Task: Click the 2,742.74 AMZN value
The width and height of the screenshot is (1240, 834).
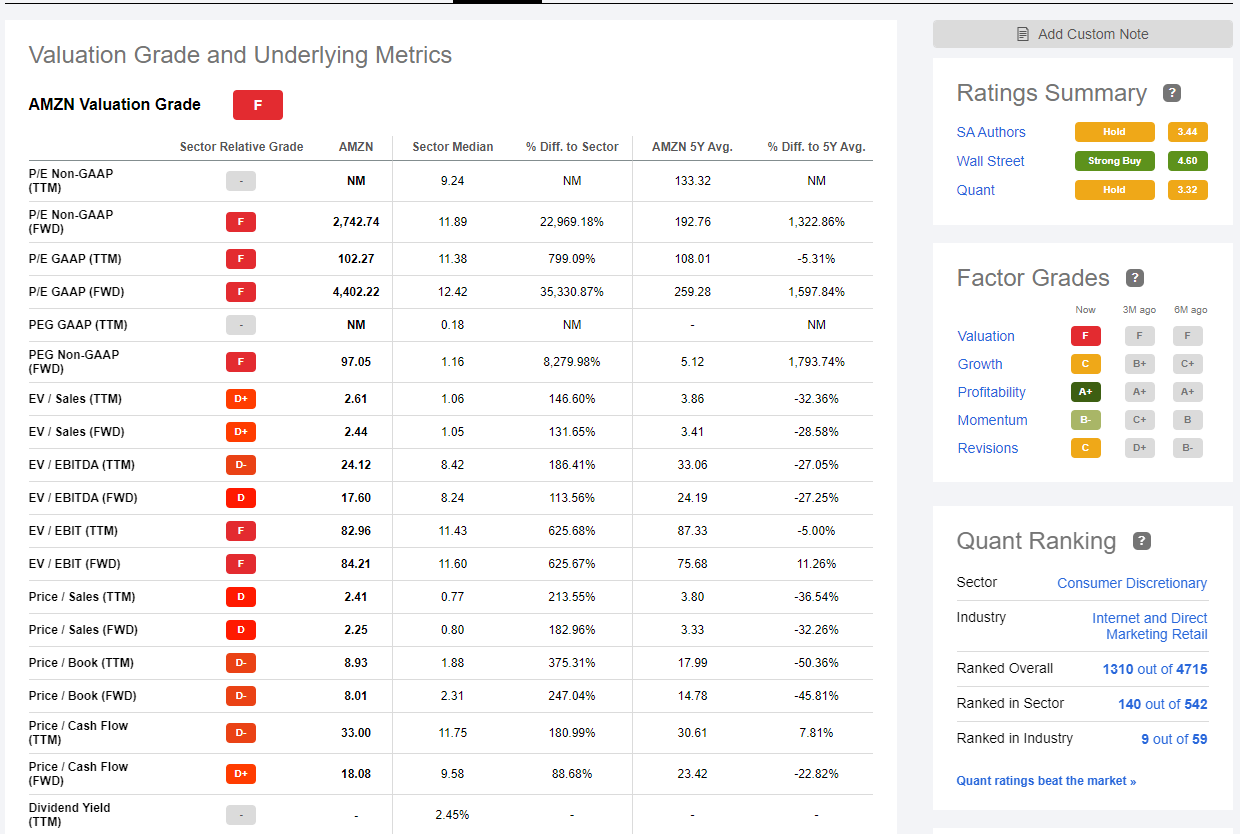Action: [x=356, y=222]
